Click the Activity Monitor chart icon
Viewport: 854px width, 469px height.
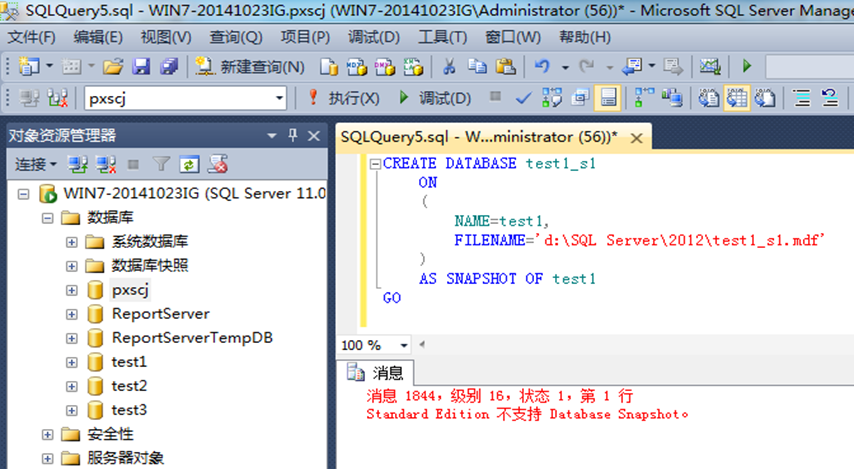click(x=710, y=66)
